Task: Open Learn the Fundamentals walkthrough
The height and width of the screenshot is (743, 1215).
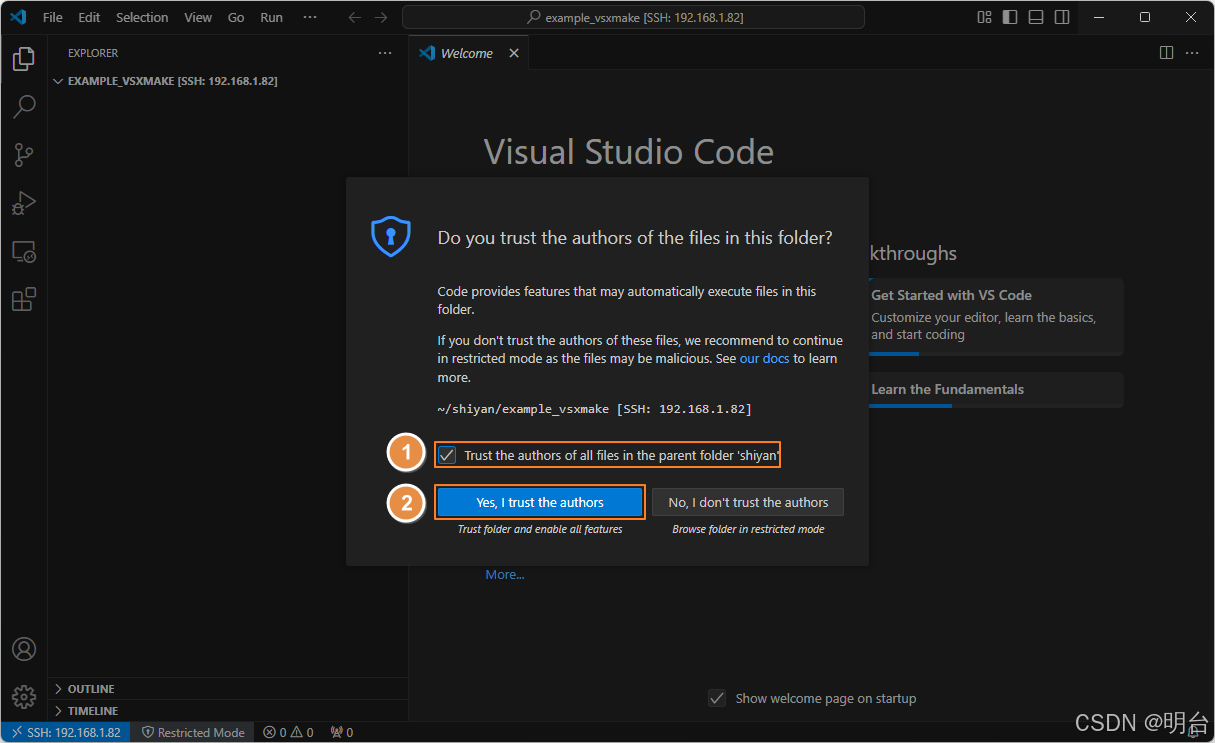Action: click(996, 390)
